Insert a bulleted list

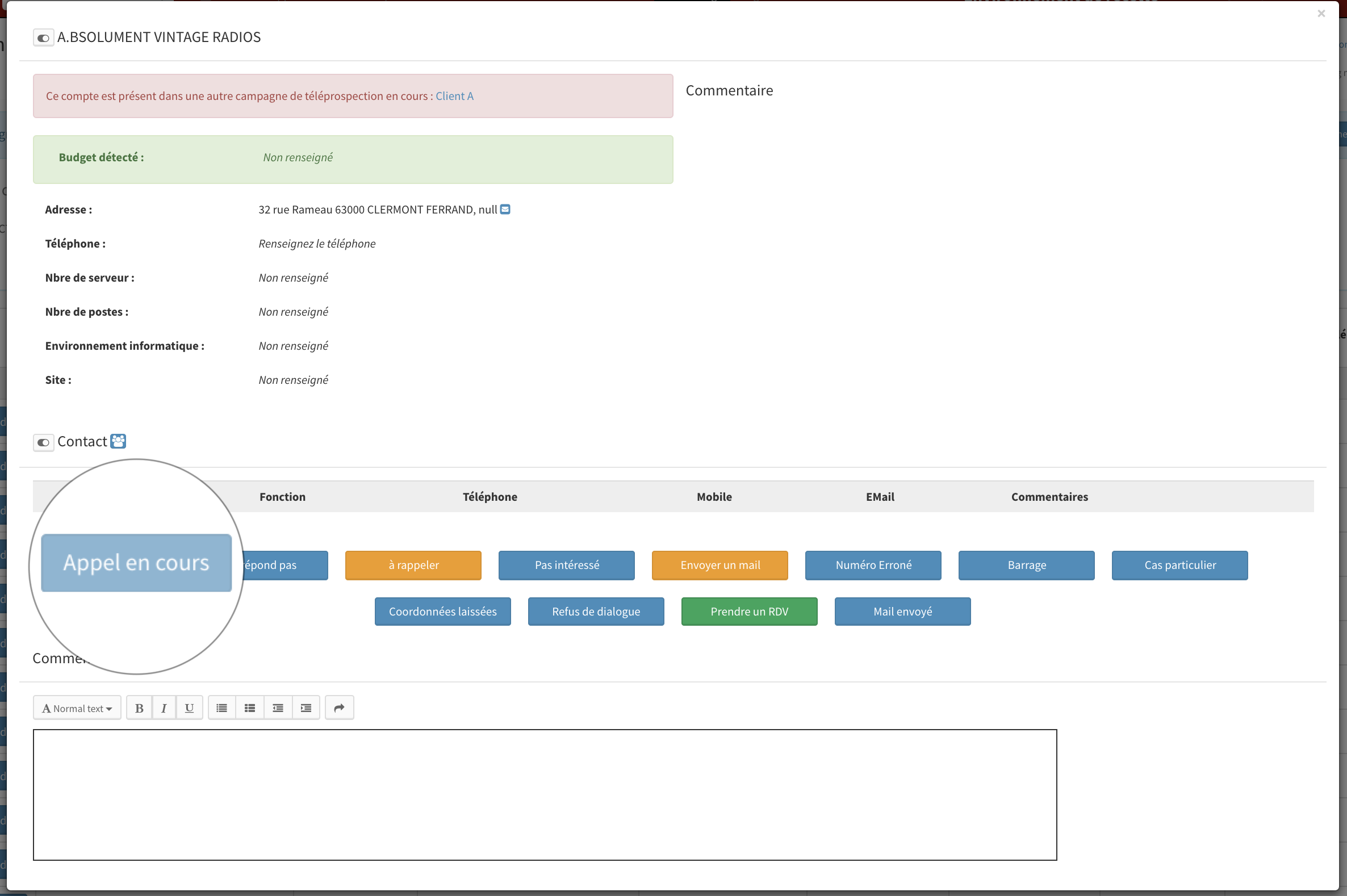(x=221, y=708)
